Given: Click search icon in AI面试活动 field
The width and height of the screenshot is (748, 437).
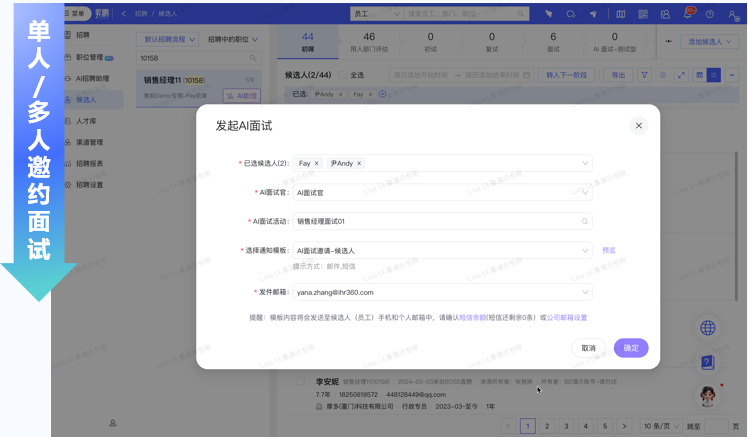Looking at the screenshot, I should coord(585,222).
